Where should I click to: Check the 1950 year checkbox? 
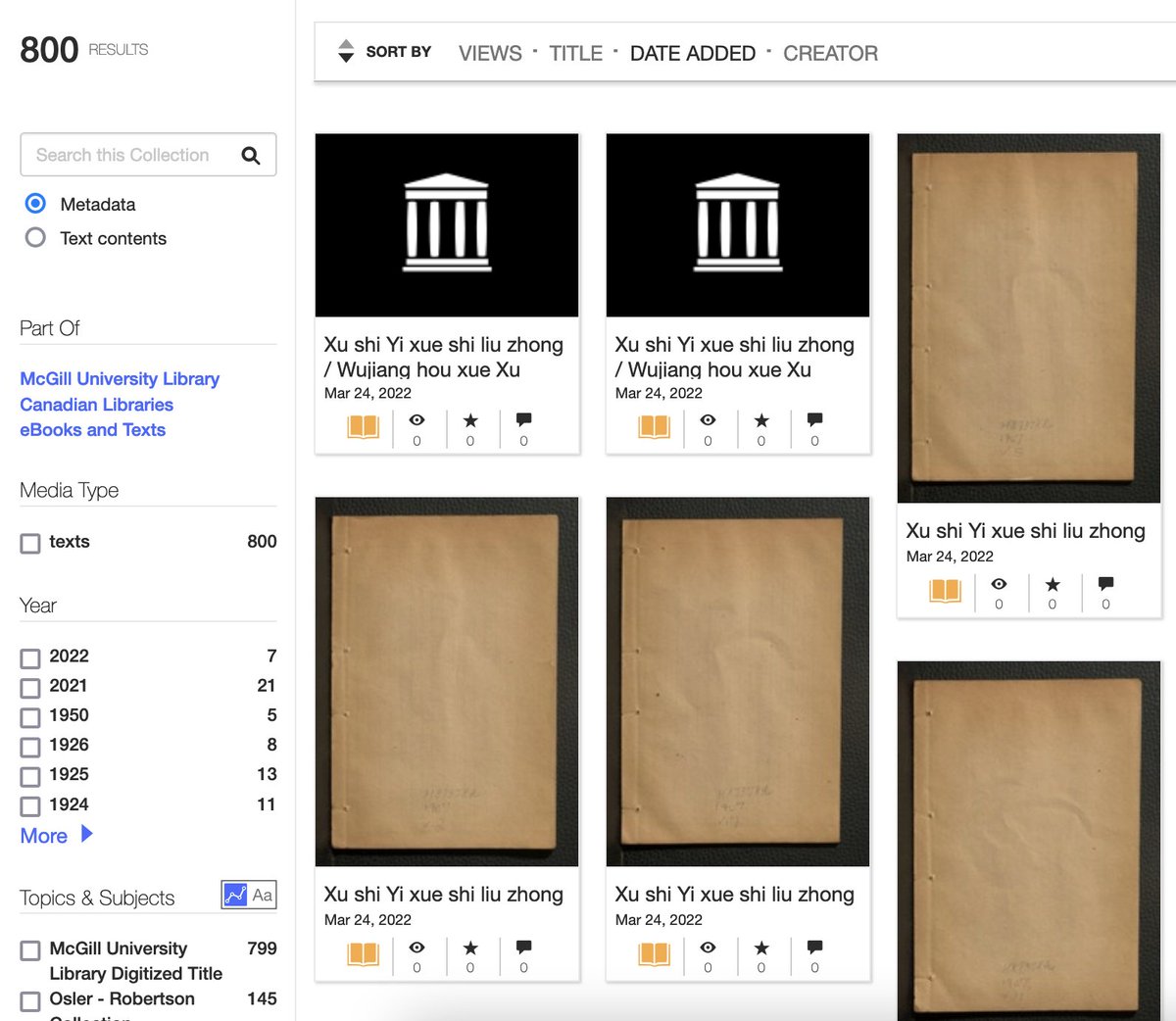[30, 716]
